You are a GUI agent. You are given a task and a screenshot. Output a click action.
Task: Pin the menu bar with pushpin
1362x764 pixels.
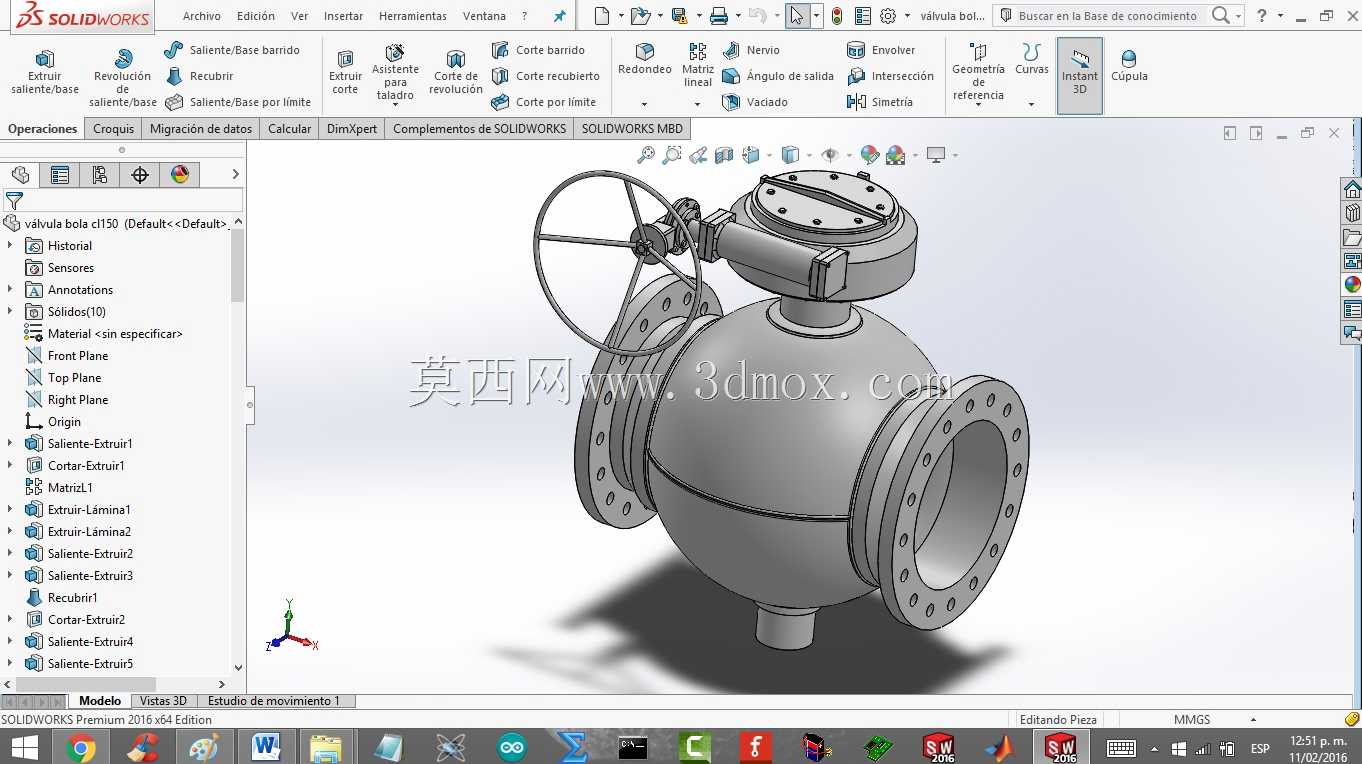[x=559, y=16]
